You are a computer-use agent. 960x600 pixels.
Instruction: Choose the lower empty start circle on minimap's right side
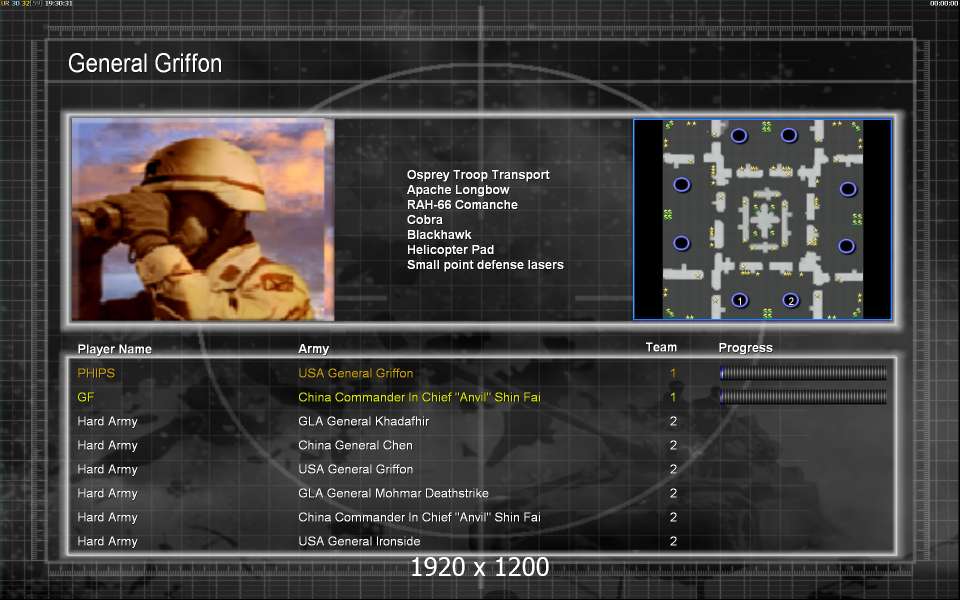tap(847, 246)
